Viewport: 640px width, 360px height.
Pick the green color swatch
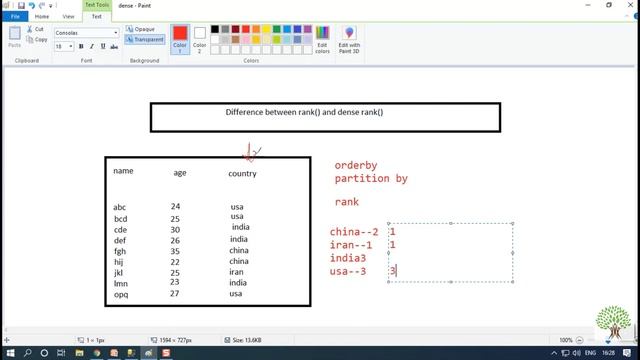point(277,29)
